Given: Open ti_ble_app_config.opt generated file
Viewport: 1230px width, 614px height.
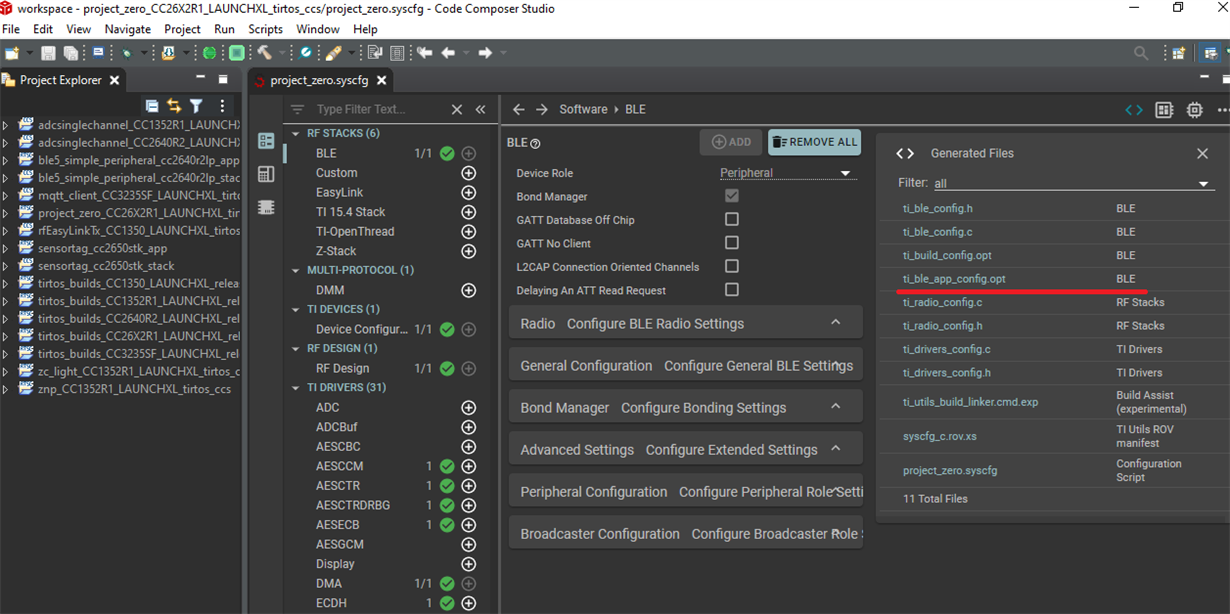Looking at the screenshot, I should coord(954,279).
